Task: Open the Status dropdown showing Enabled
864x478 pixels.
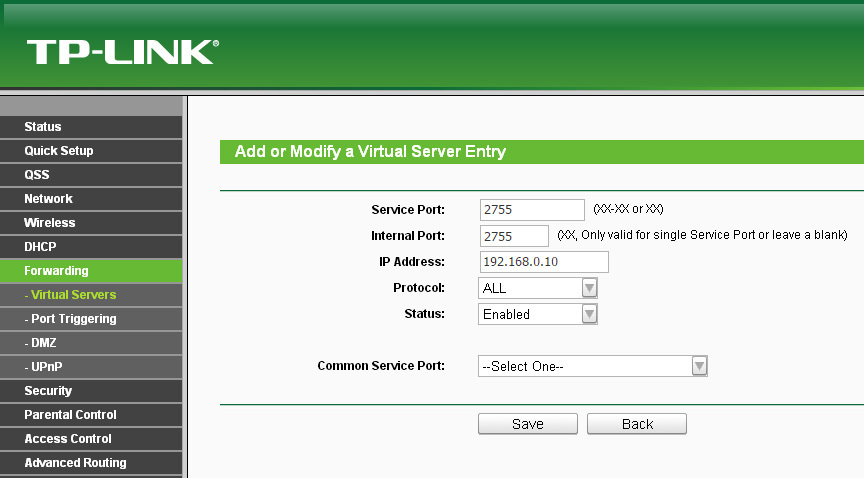Action: pos(538,314)
